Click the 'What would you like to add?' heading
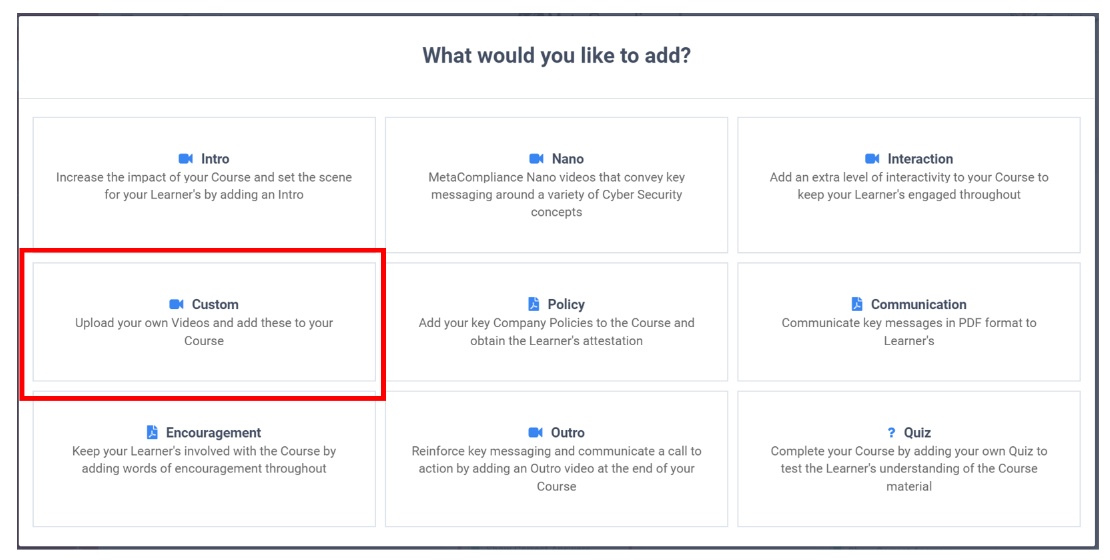The image size is (1110, 560). tap(556, 55)
